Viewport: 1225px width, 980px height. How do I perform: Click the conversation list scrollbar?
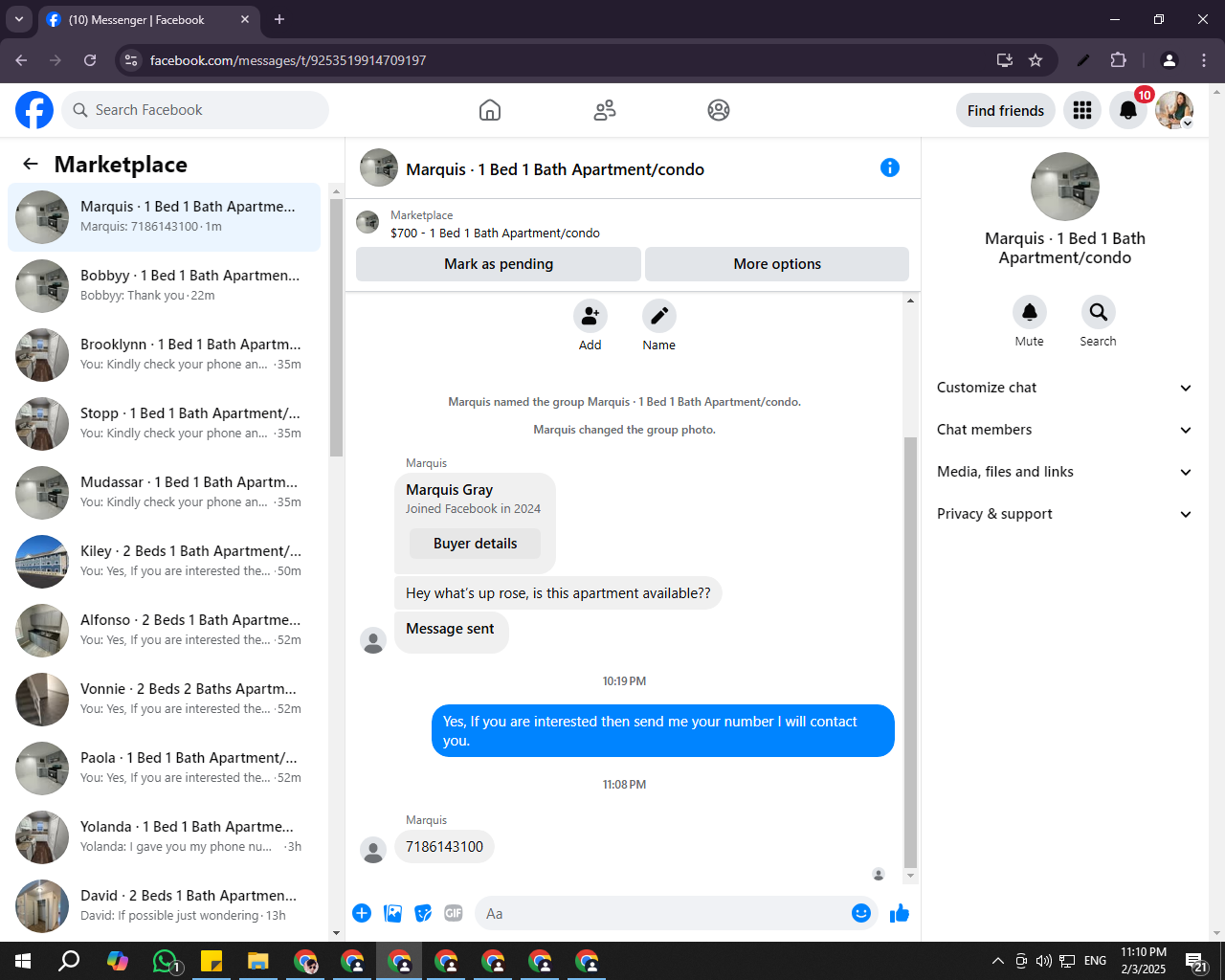(x=336, y=328)
